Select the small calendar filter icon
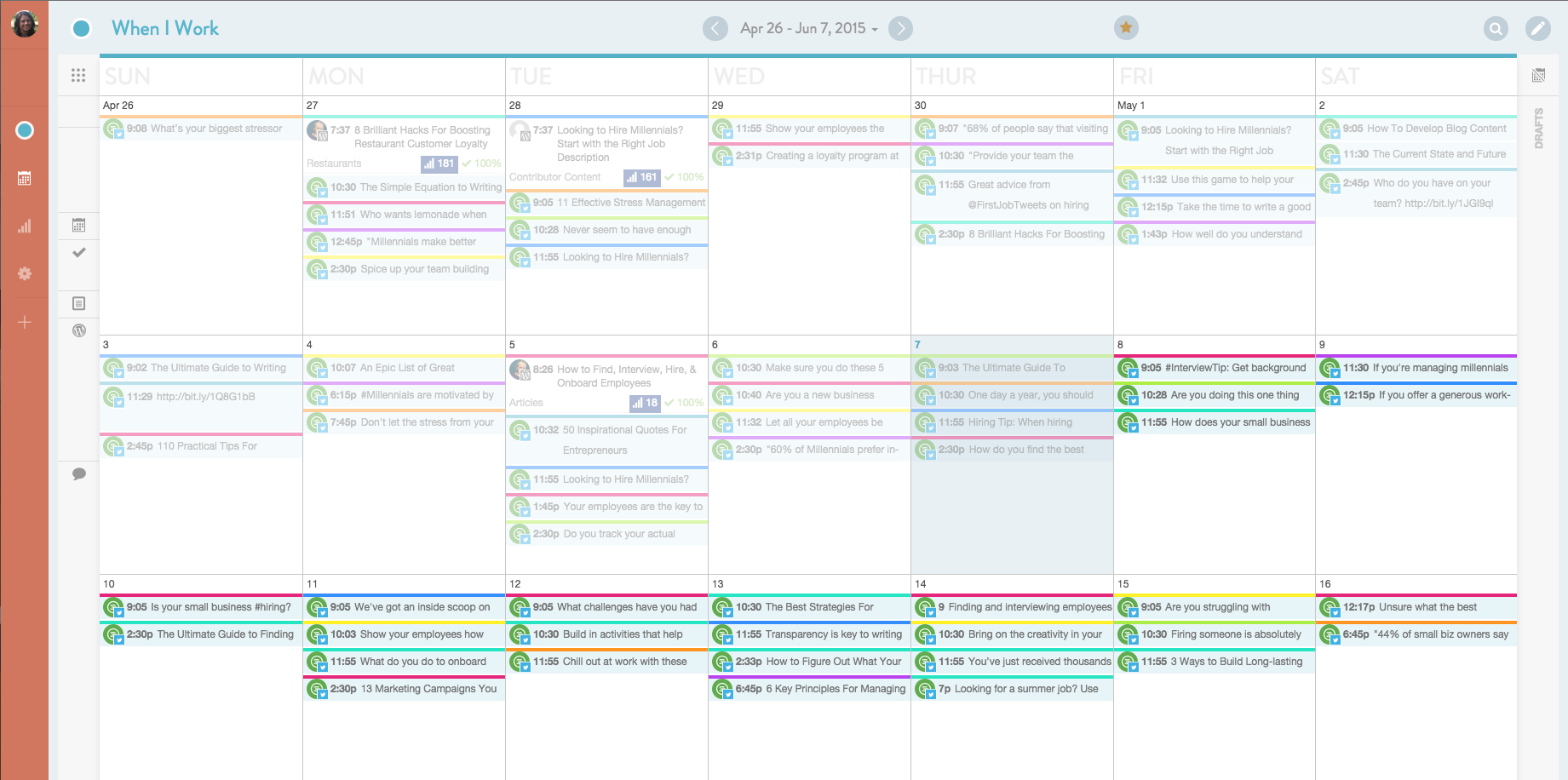Viewport: 1568px width, 780px height. (x=79, y=226)
